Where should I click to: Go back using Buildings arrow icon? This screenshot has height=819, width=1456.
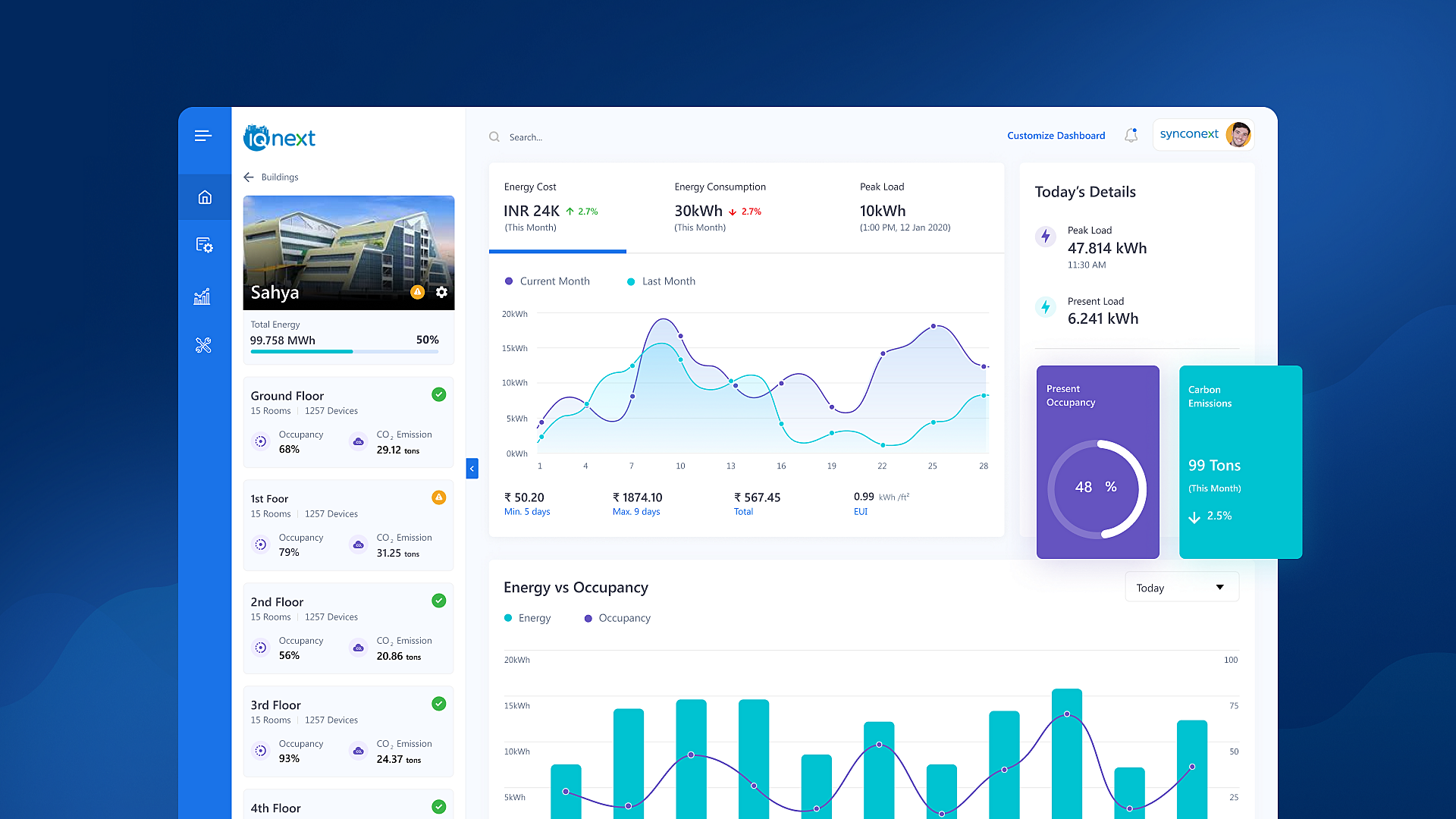point(249,177)
